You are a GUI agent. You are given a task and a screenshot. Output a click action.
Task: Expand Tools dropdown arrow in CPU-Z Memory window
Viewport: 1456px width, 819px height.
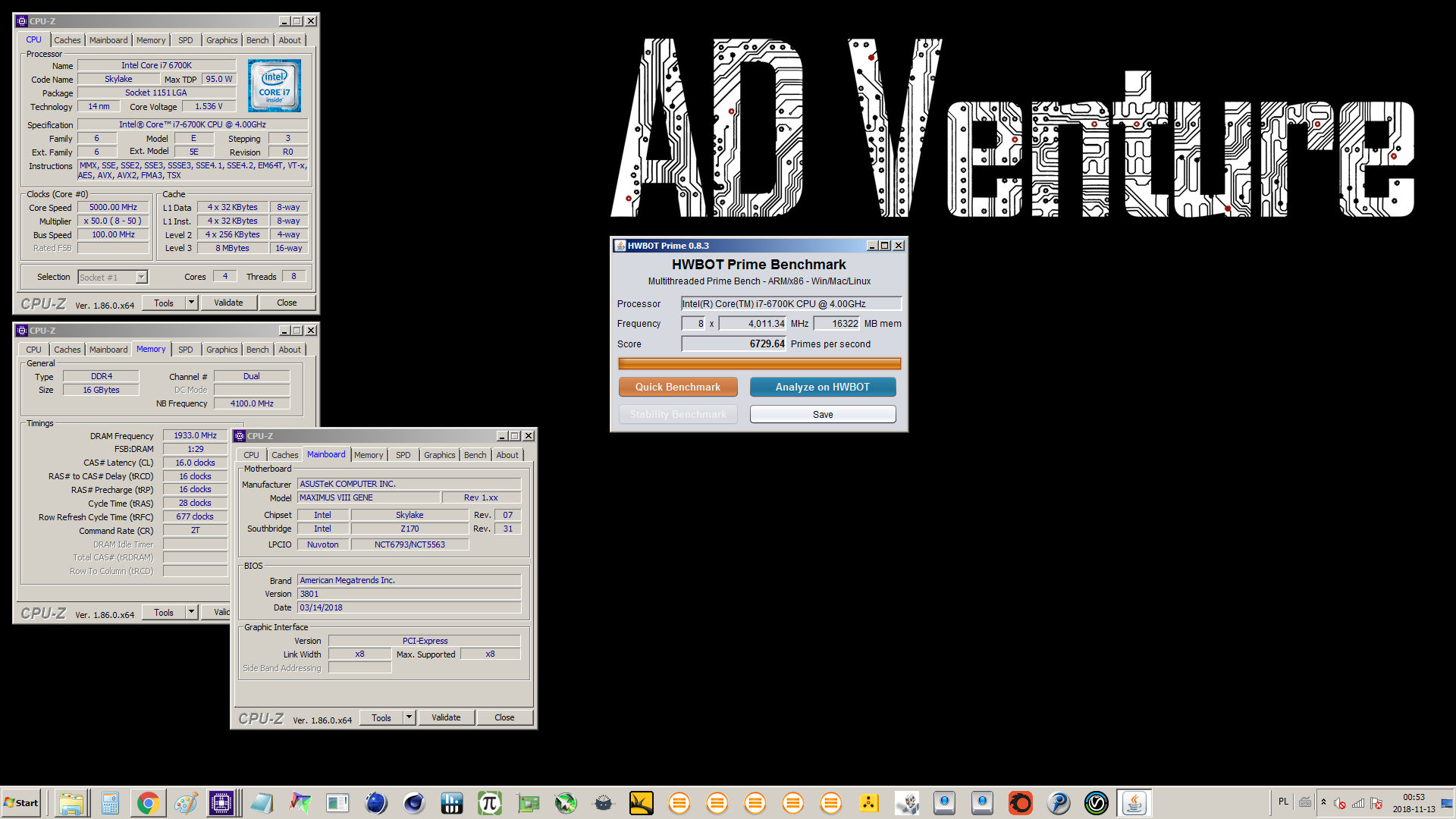pos(192,612)
